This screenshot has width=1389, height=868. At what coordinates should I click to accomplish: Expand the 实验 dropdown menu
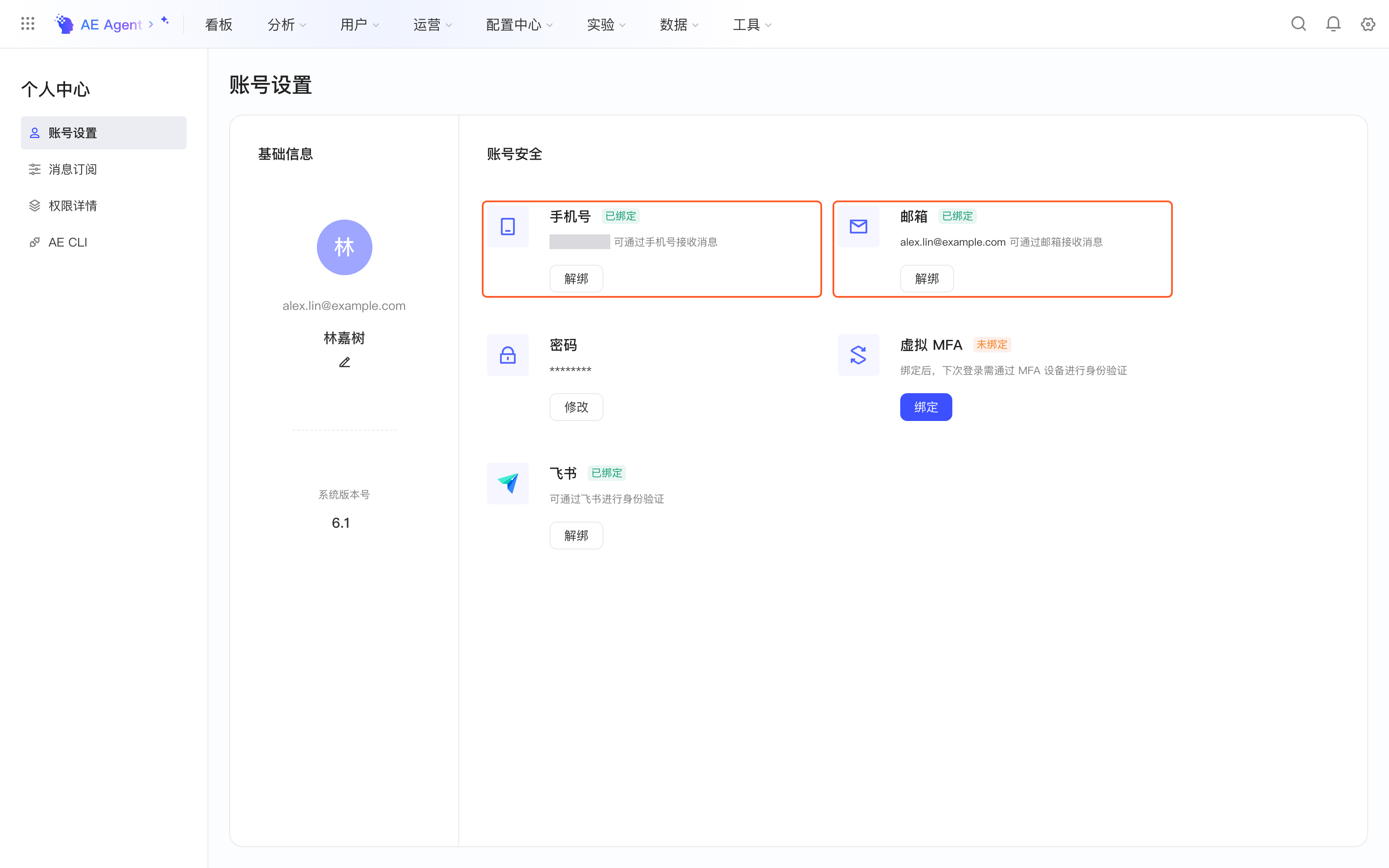(x=606, y=25)
